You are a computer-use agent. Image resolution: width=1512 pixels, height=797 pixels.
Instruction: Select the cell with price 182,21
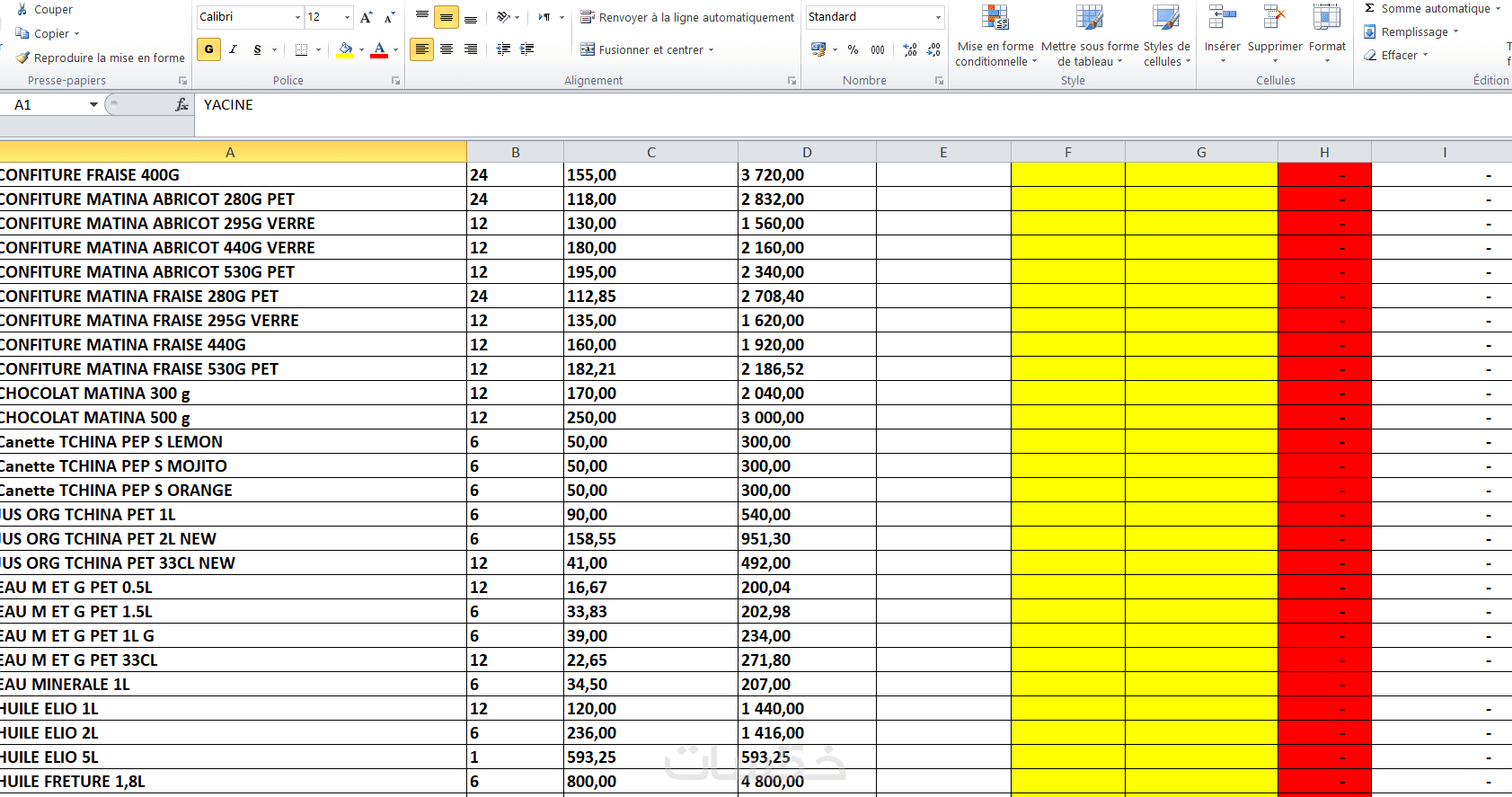[650, 369]
